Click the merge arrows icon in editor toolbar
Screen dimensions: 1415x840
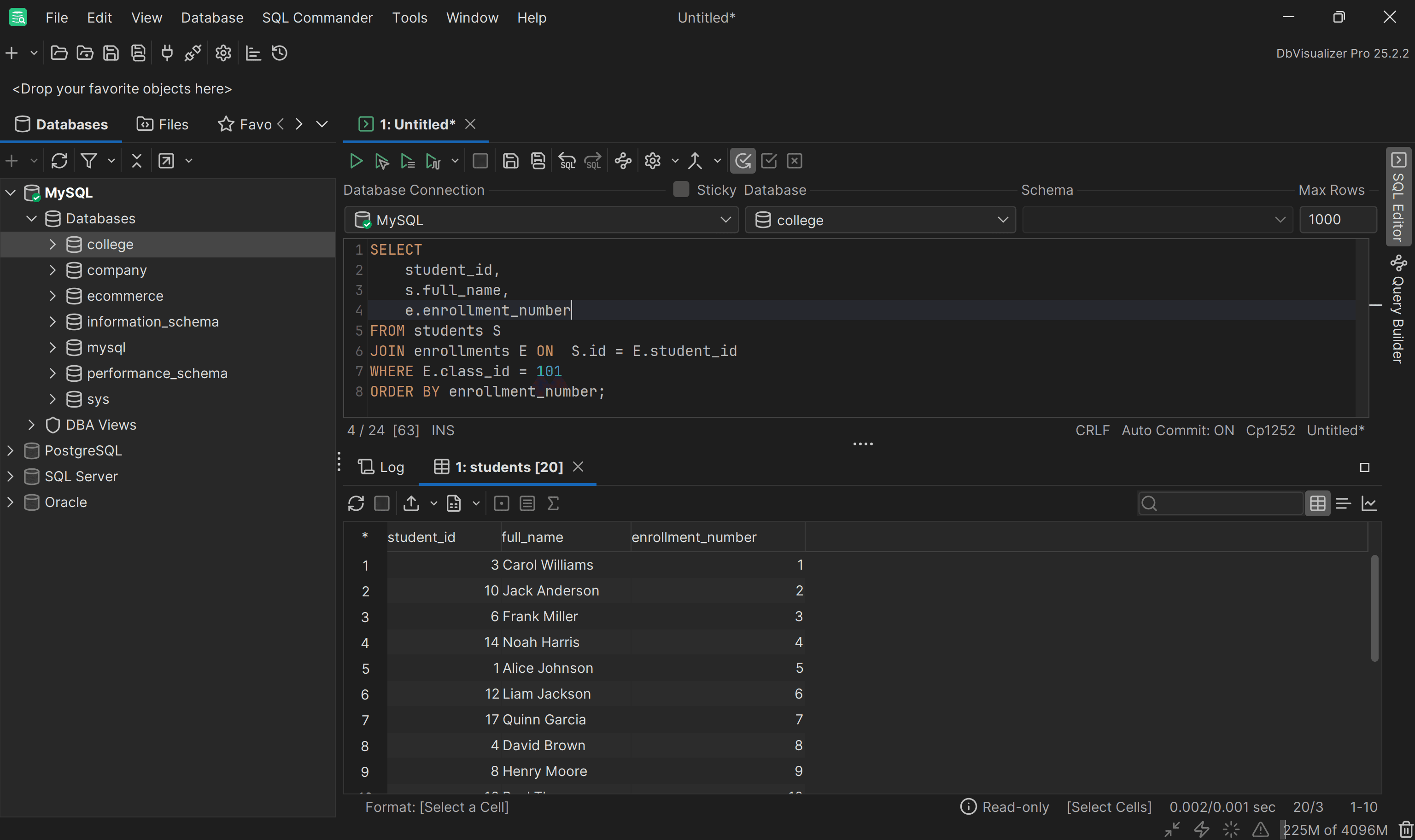pyautogui.click(x=695, y=161)
